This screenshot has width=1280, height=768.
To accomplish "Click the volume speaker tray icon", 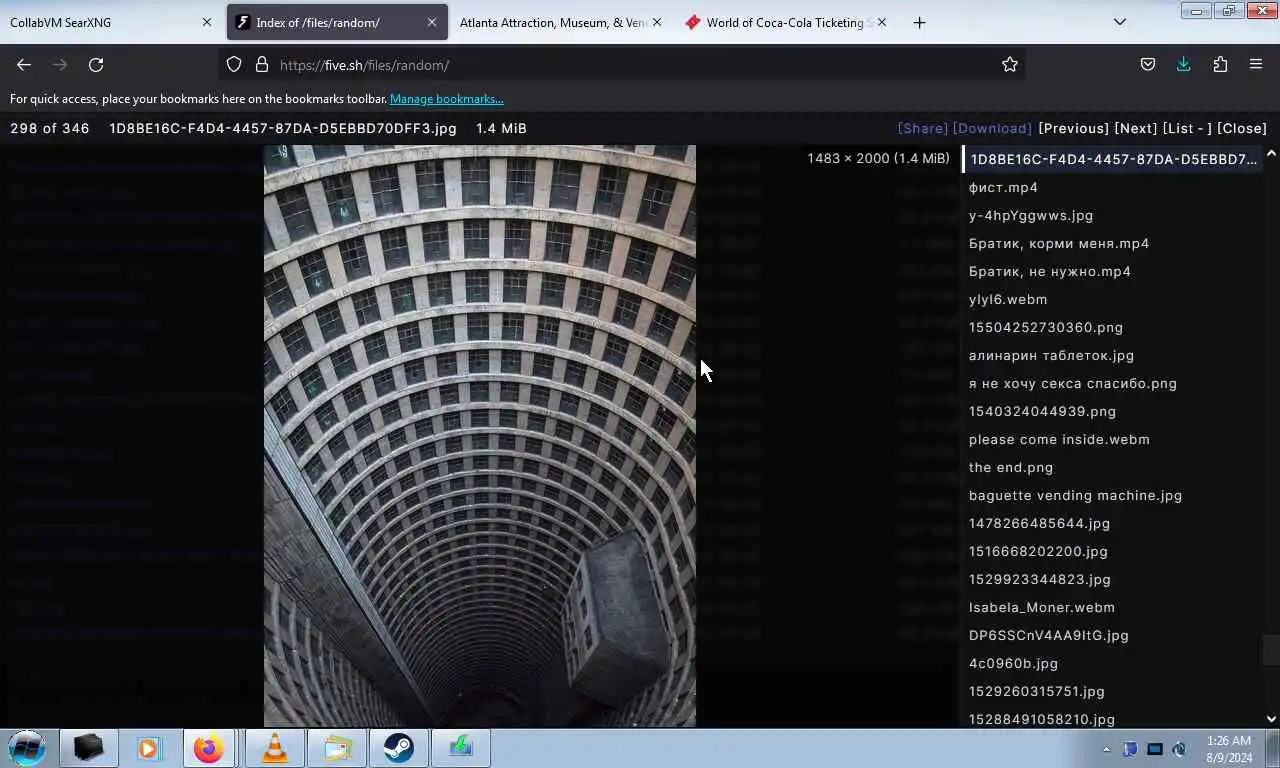I will 1179,749.
